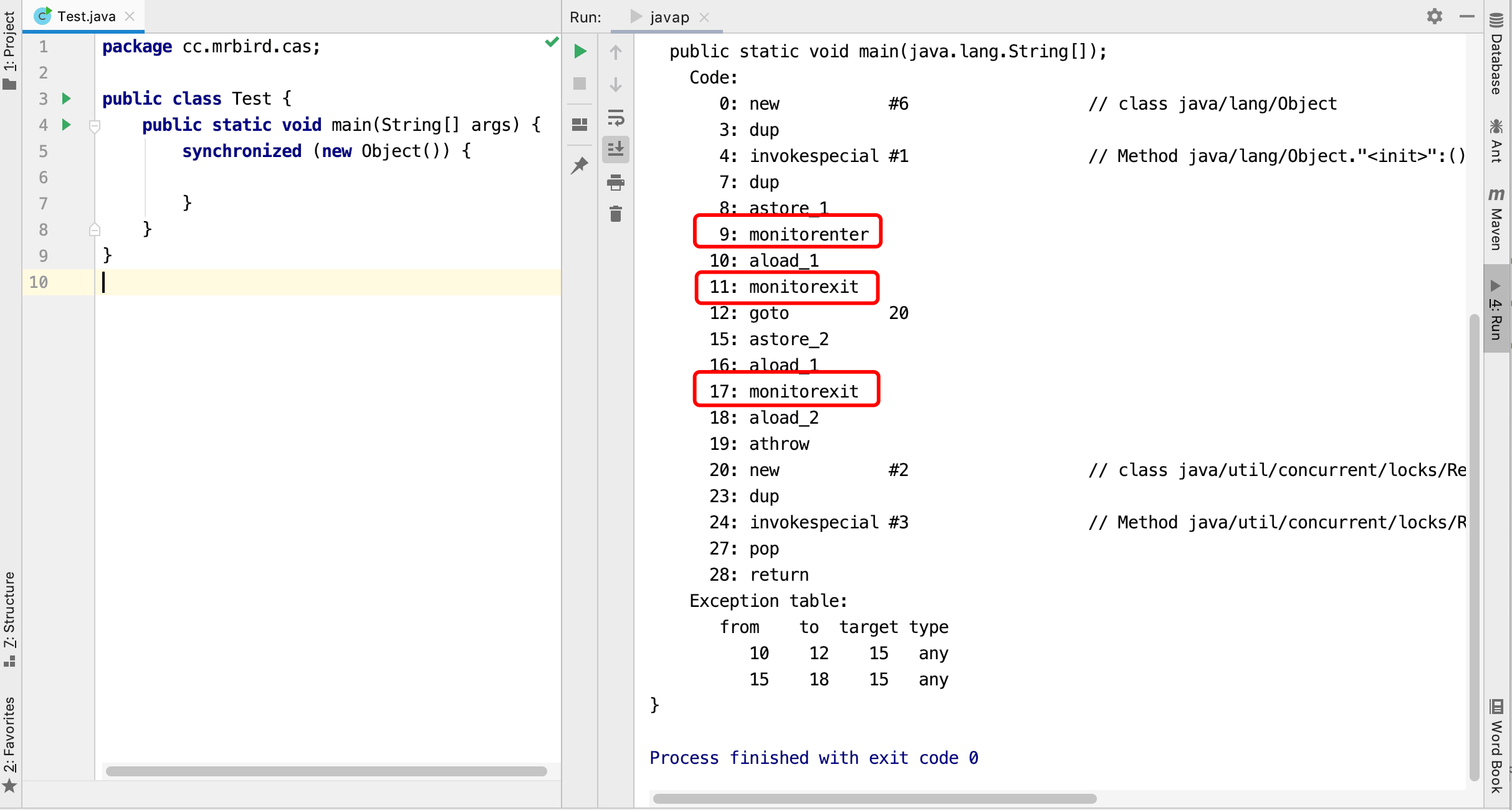
Task: Close the javap run tab
Action: tap(704, 17)
